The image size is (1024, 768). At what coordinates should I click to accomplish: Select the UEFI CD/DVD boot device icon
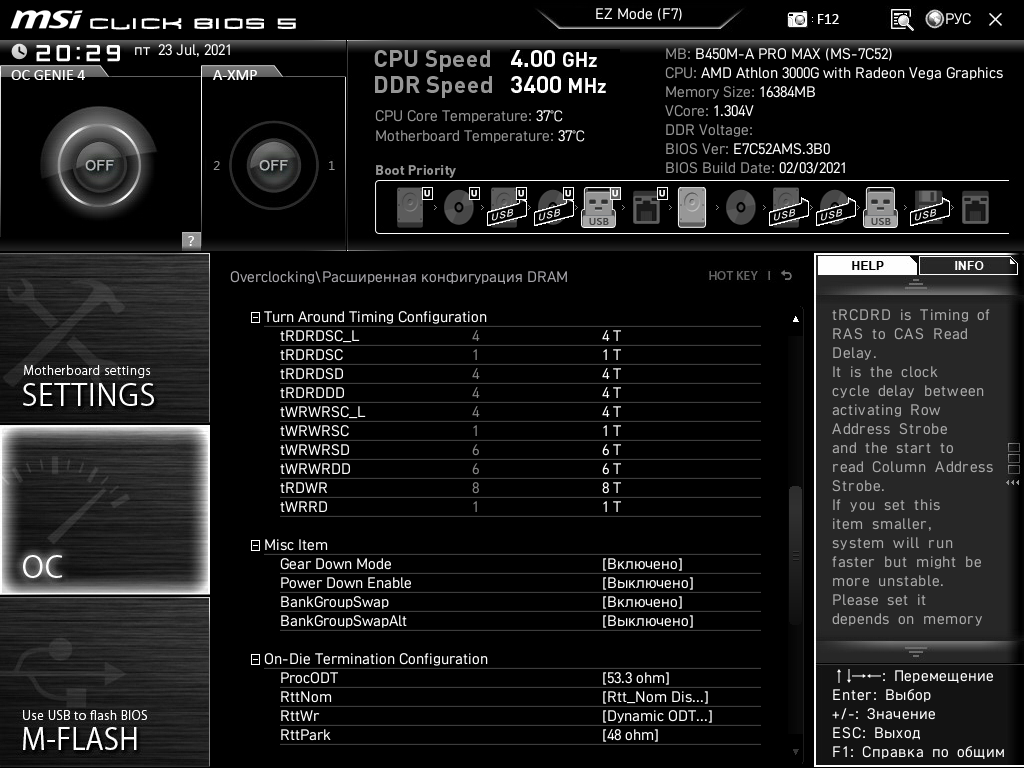pos(461,207)
